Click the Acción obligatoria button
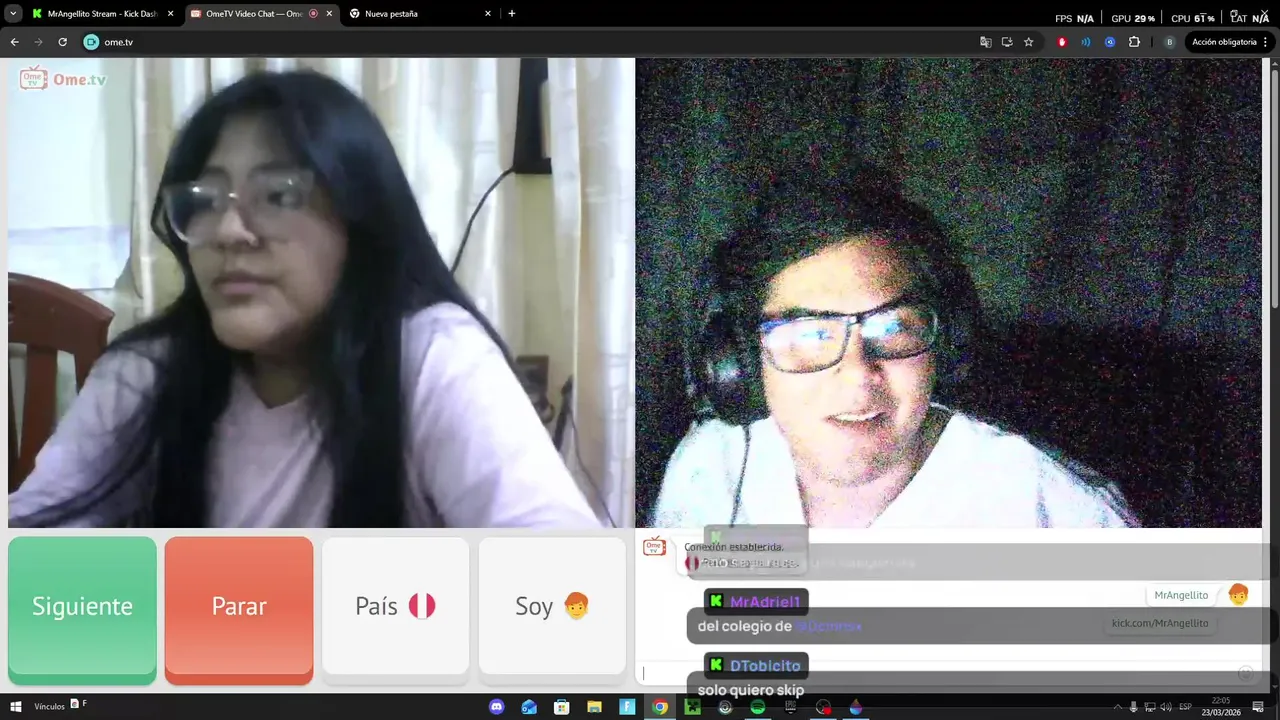 1229,42
